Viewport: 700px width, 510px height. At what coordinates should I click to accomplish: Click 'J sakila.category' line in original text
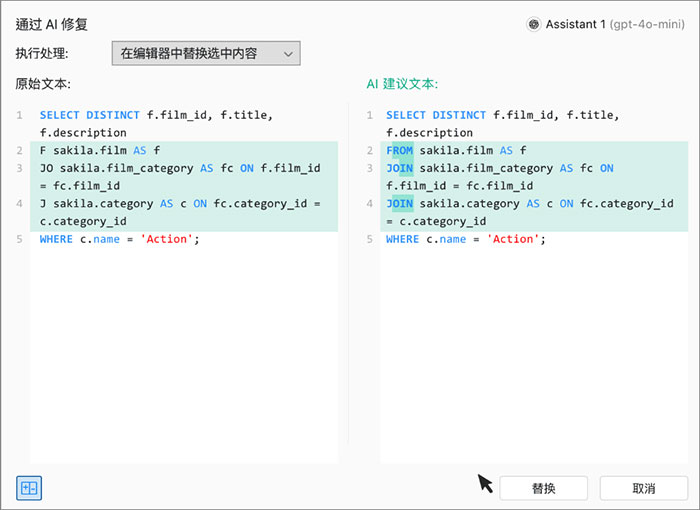(x=180, y=204)
